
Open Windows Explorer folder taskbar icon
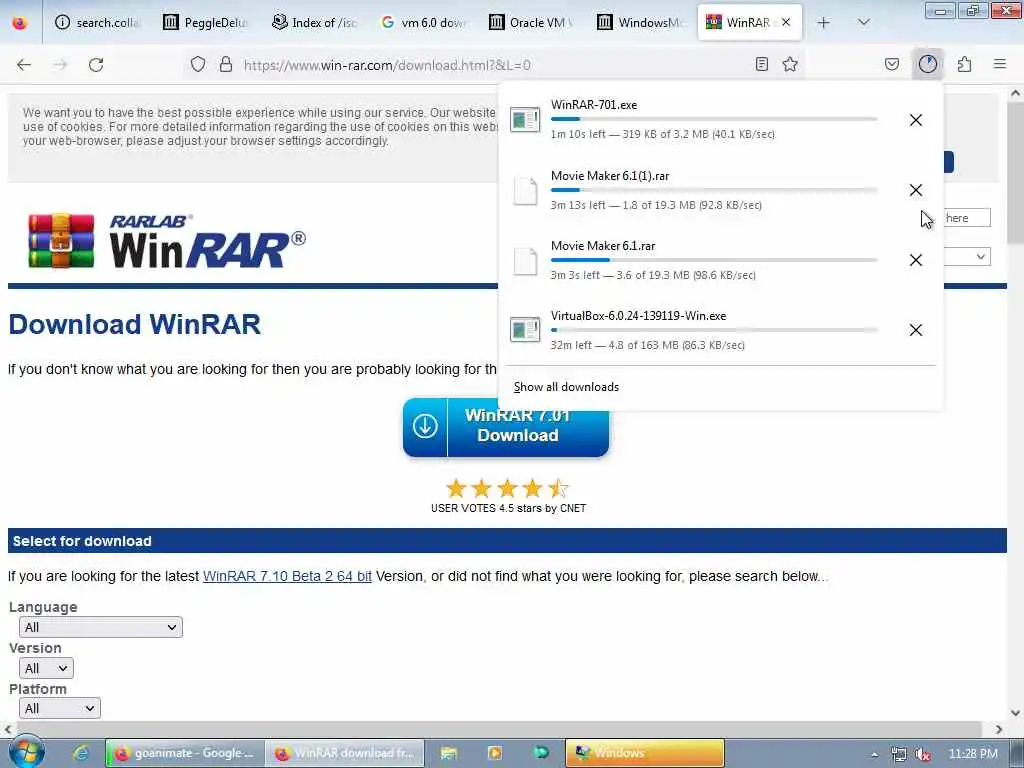click(x=449, y=753)
